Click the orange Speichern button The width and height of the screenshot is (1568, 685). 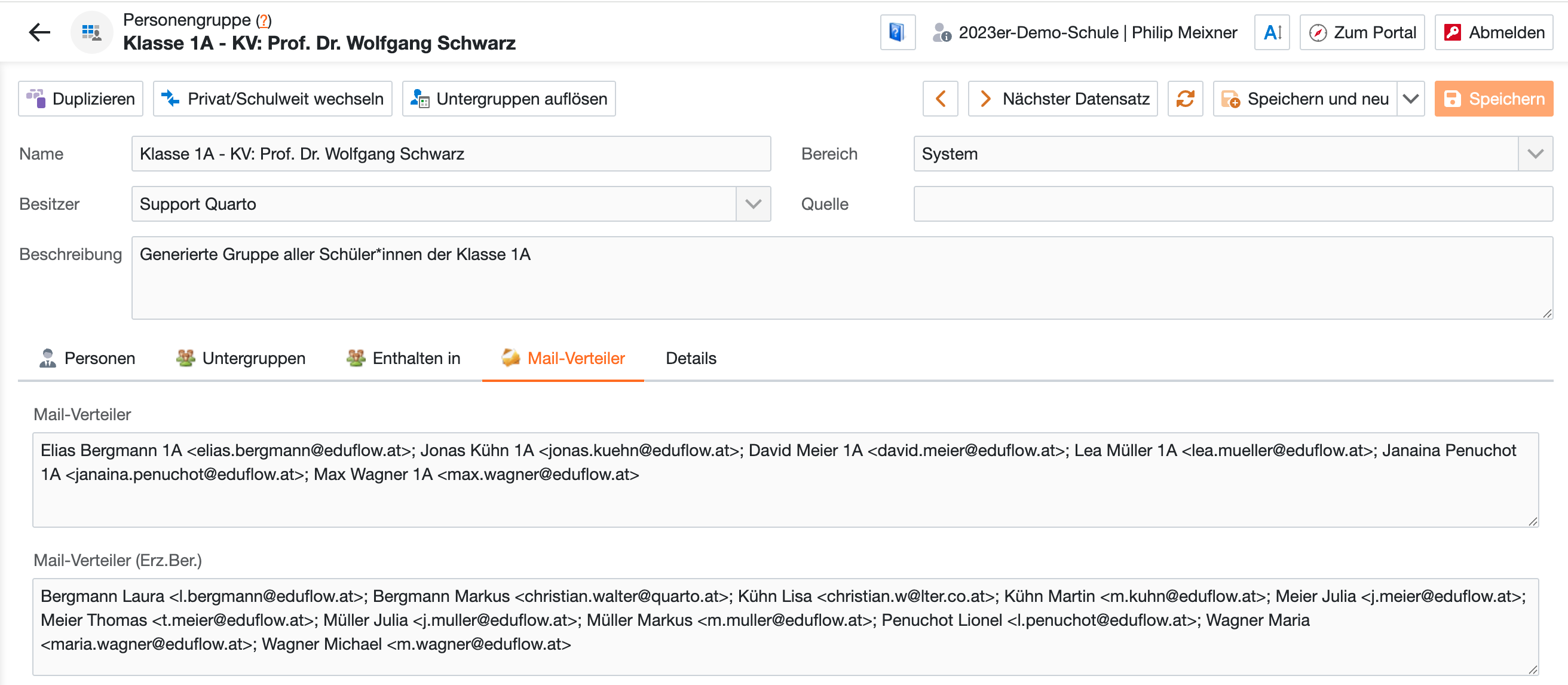click(x=1493, y=99)
